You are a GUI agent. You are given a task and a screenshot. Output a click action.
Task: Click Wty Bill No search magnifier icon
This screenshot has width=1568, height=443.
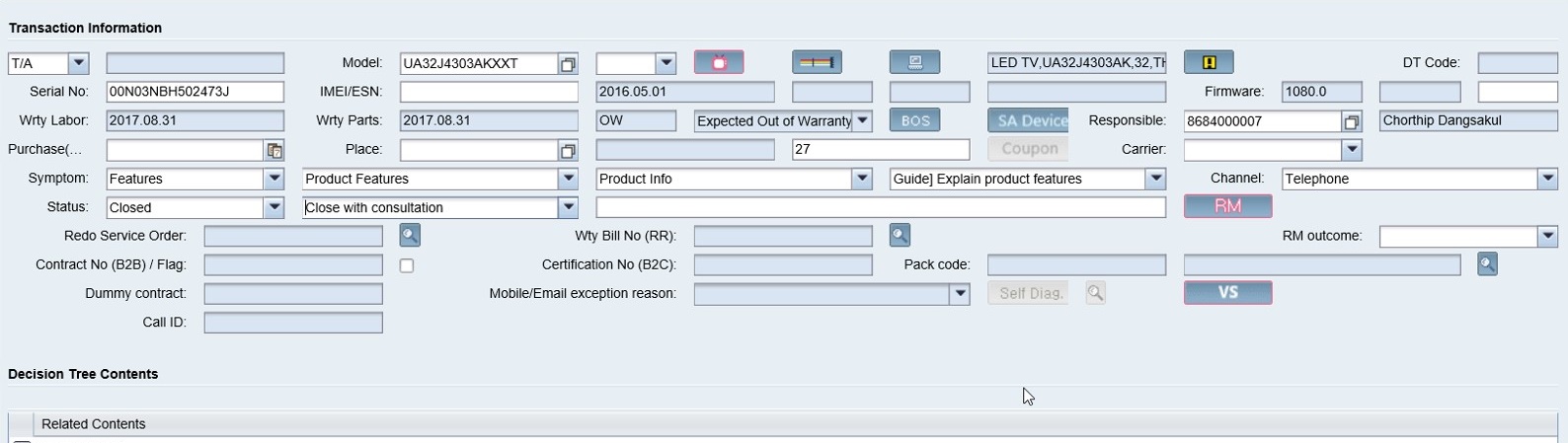click(x=900, y=235)
